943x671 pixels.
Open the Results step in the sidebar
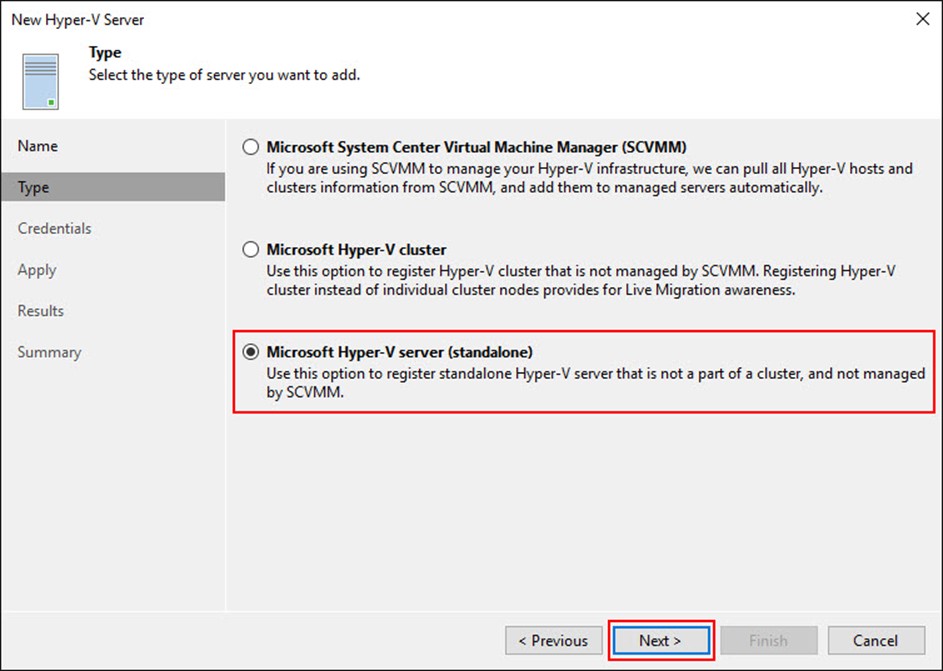point(40,311)
